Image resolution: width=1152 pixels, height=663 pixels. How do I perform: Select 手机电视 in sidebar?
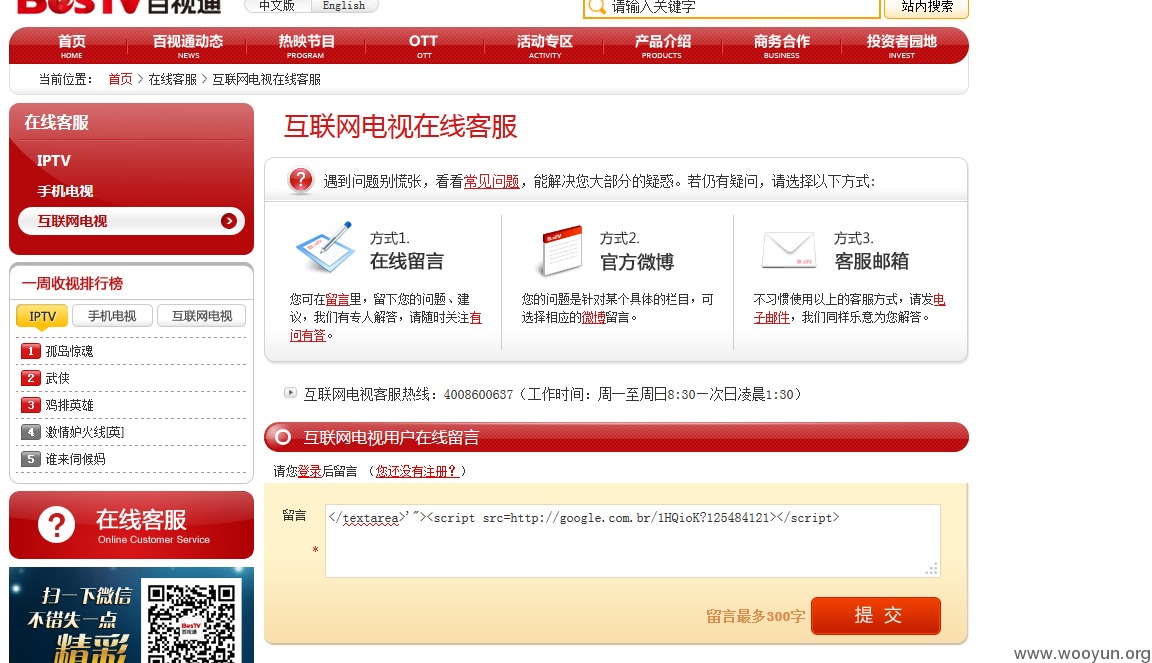65,191
